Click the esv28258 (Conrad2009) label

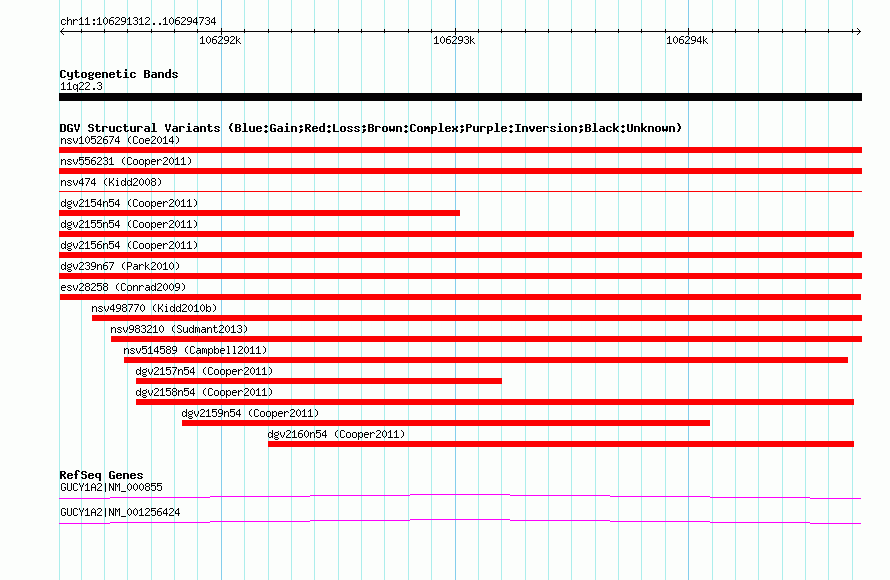click(123, 287)
